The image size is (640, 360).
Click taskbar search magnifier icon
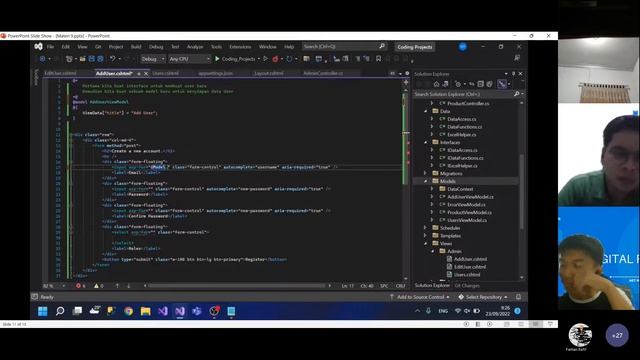(60, 311)
